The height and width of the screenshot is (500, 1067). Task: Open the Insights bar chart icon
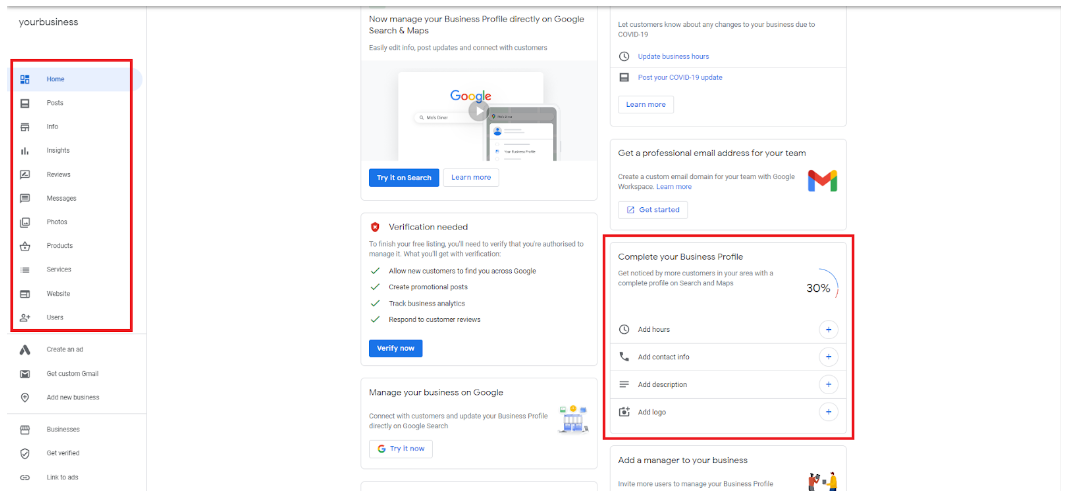pyautogui.click(x=25, y=151)
